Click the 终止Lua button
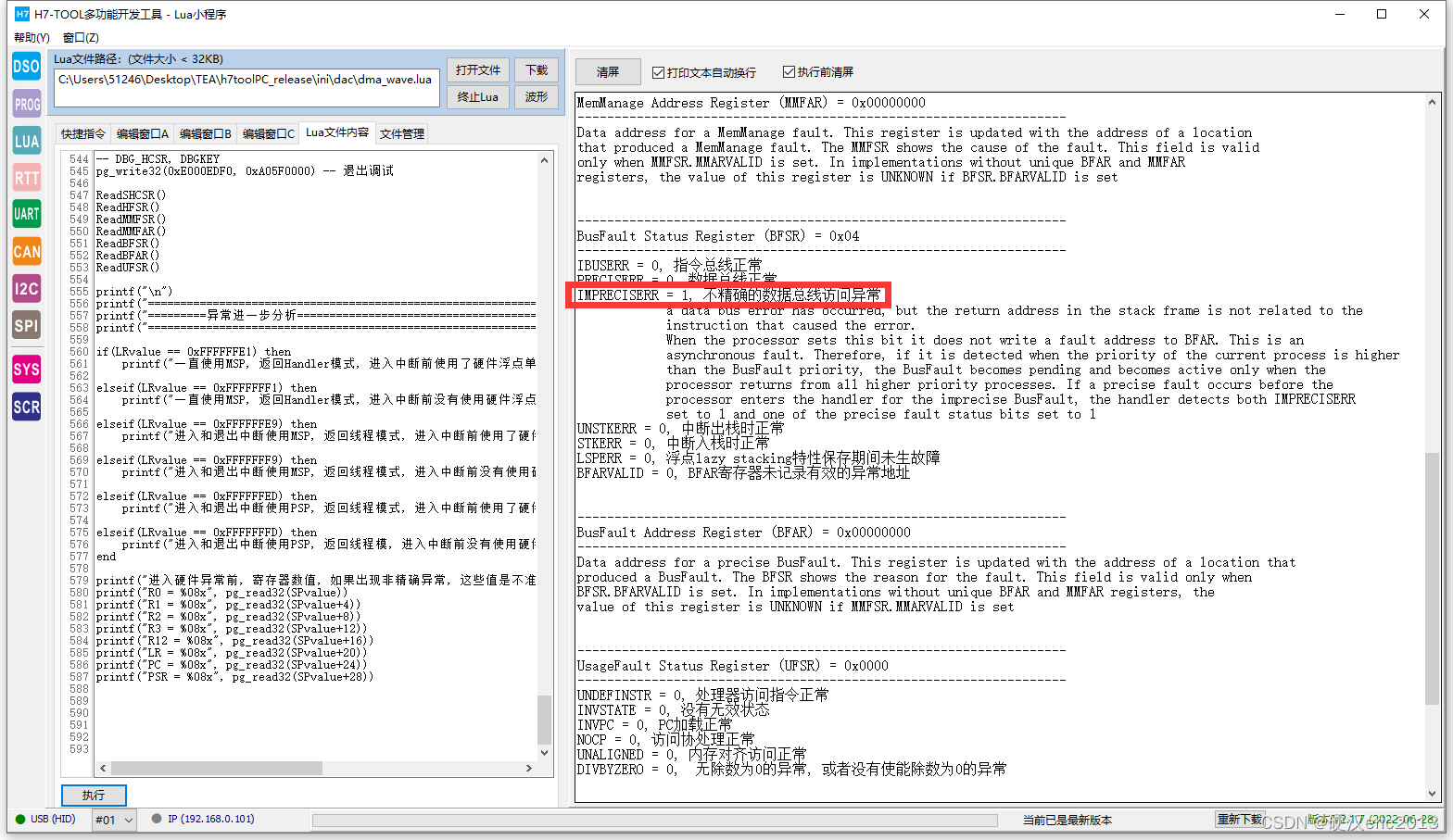Screen dimensions: 1453x840 coord(478,97)
